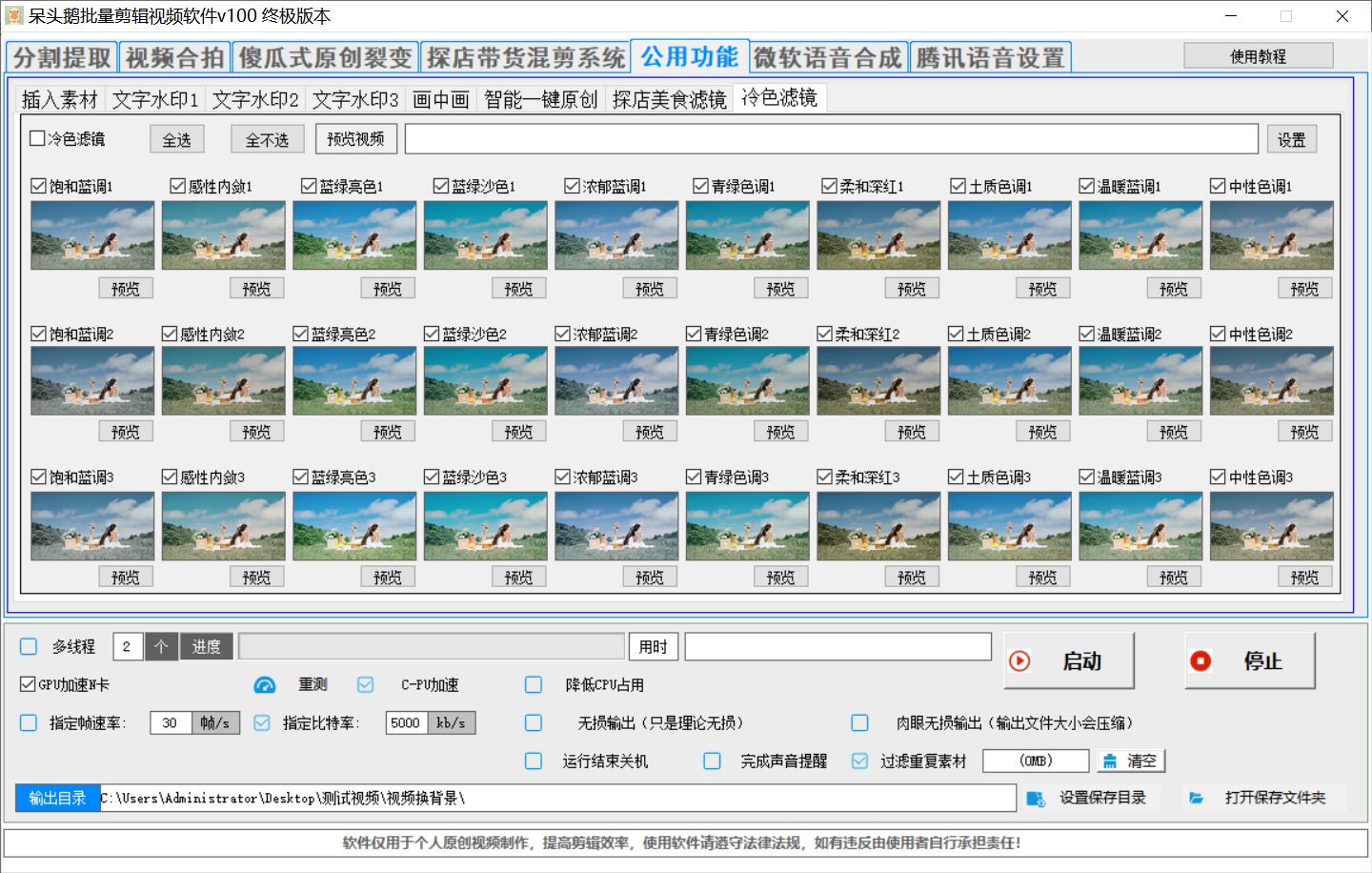Click the 输出目录 label button
The image size is (1372, 873).
point(57,798)
